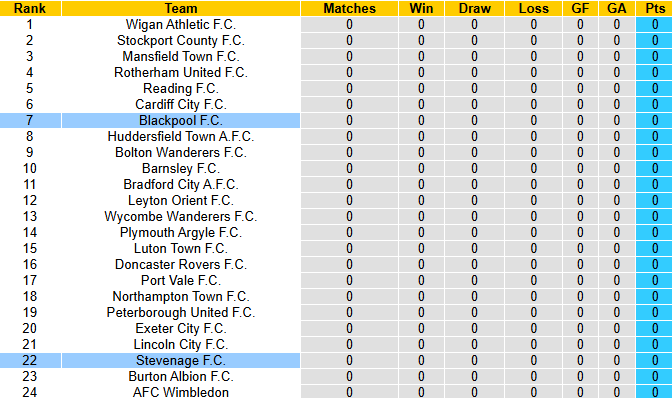Click the Matches column header
The image size is (672, 398).
349,9
